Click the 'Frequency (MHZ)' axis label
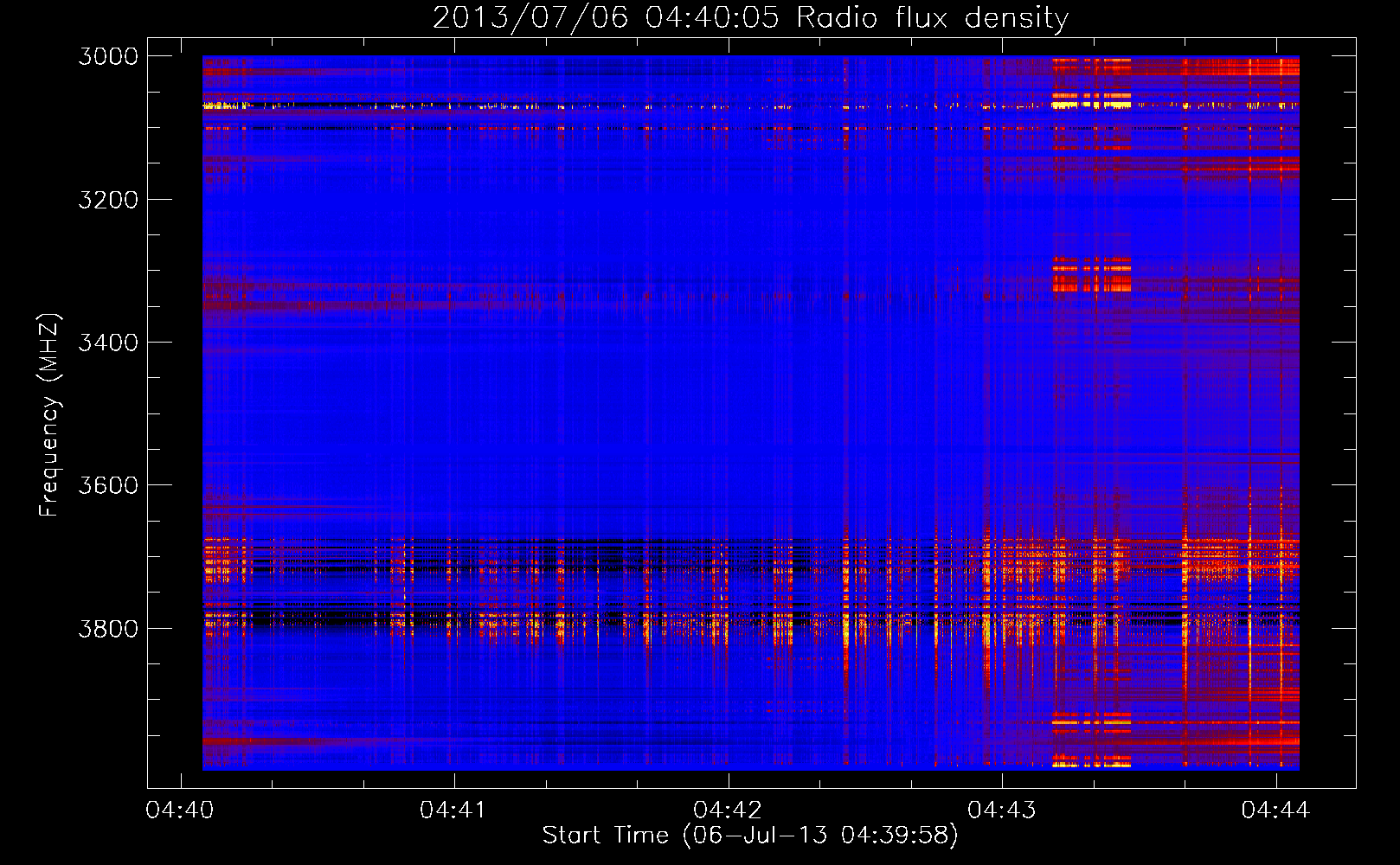Image resolution: width=1400 pixels, height=865 pixels. (49, 415)
